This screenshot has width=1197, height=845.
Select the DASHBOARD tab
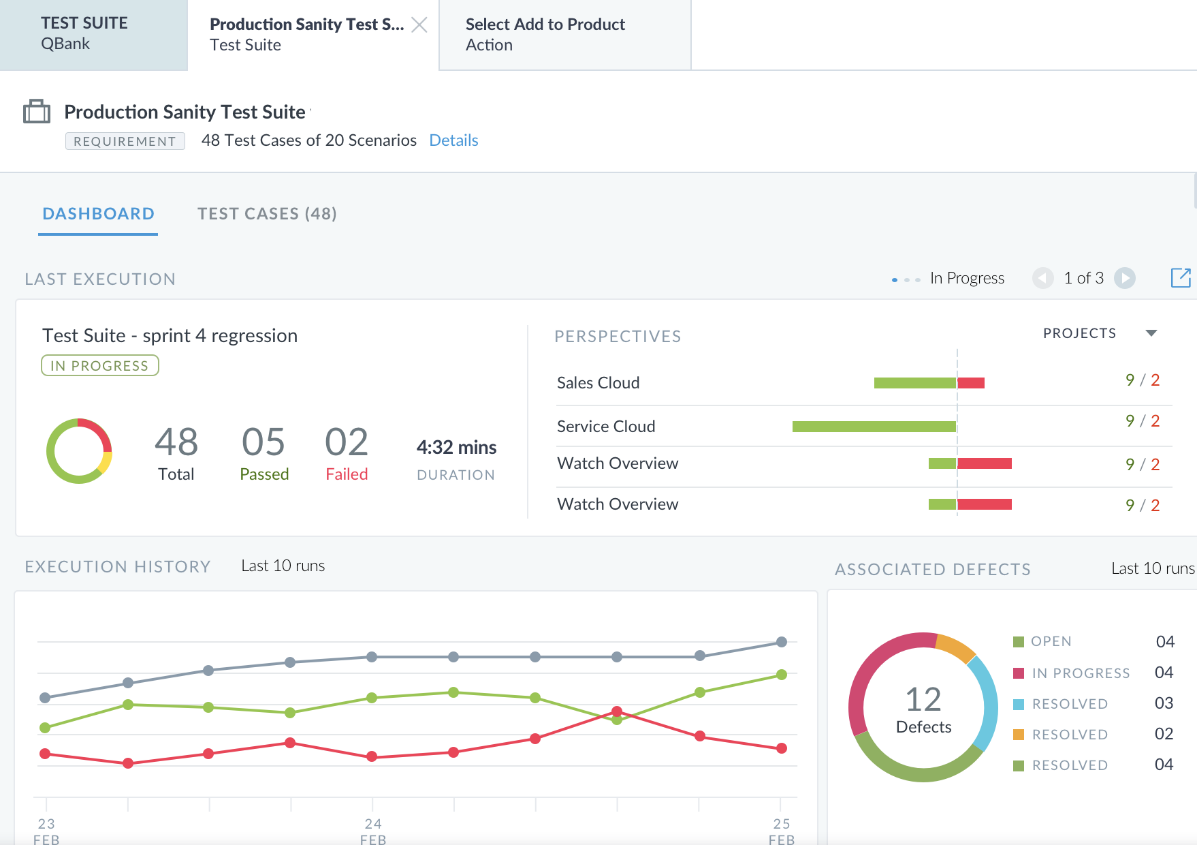[98, 214]
